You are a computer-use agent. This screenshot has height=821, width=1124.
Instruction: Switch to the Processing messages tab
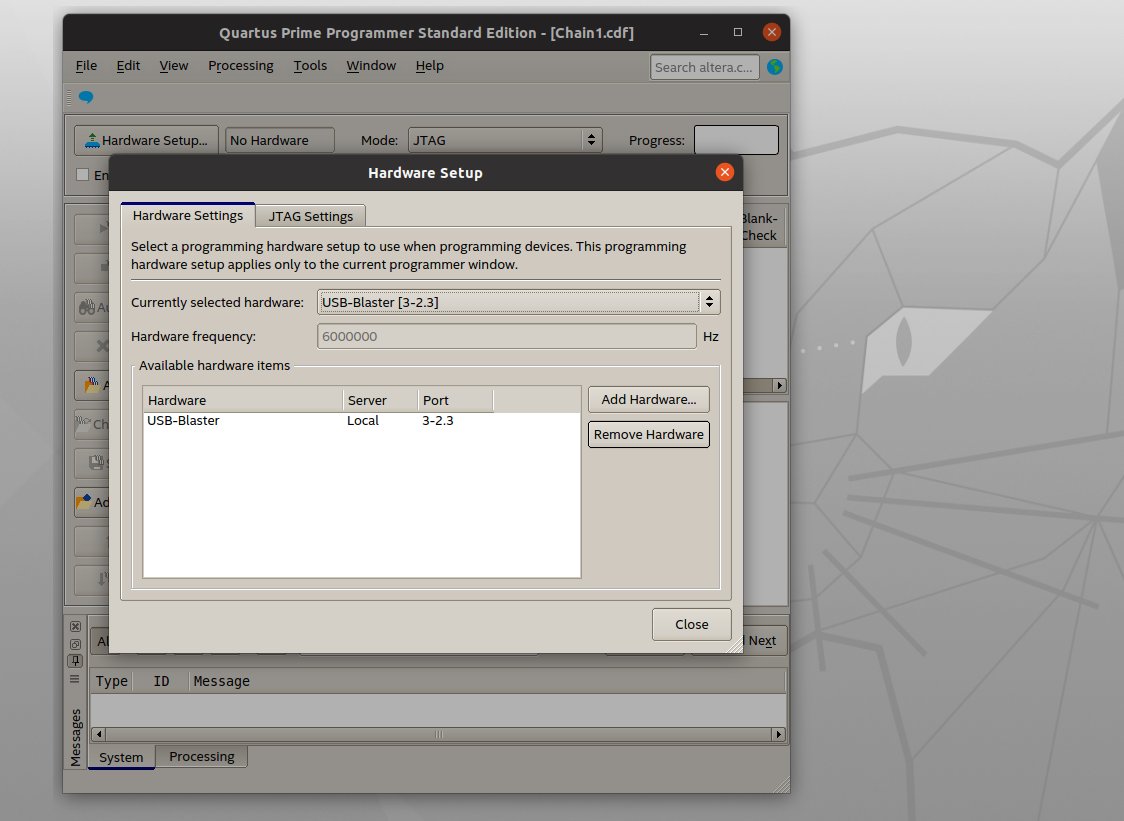point(201,756)
